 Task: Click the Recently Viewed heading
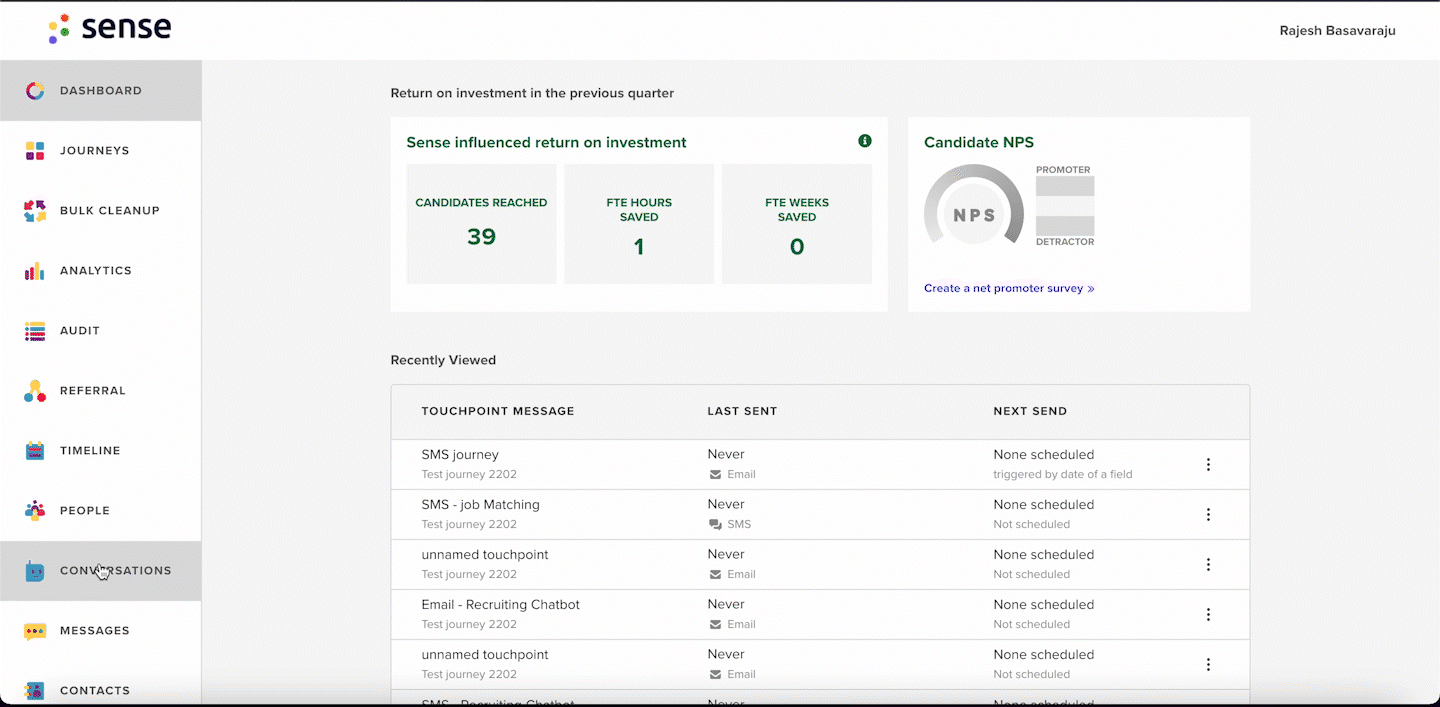click(443, 360)
